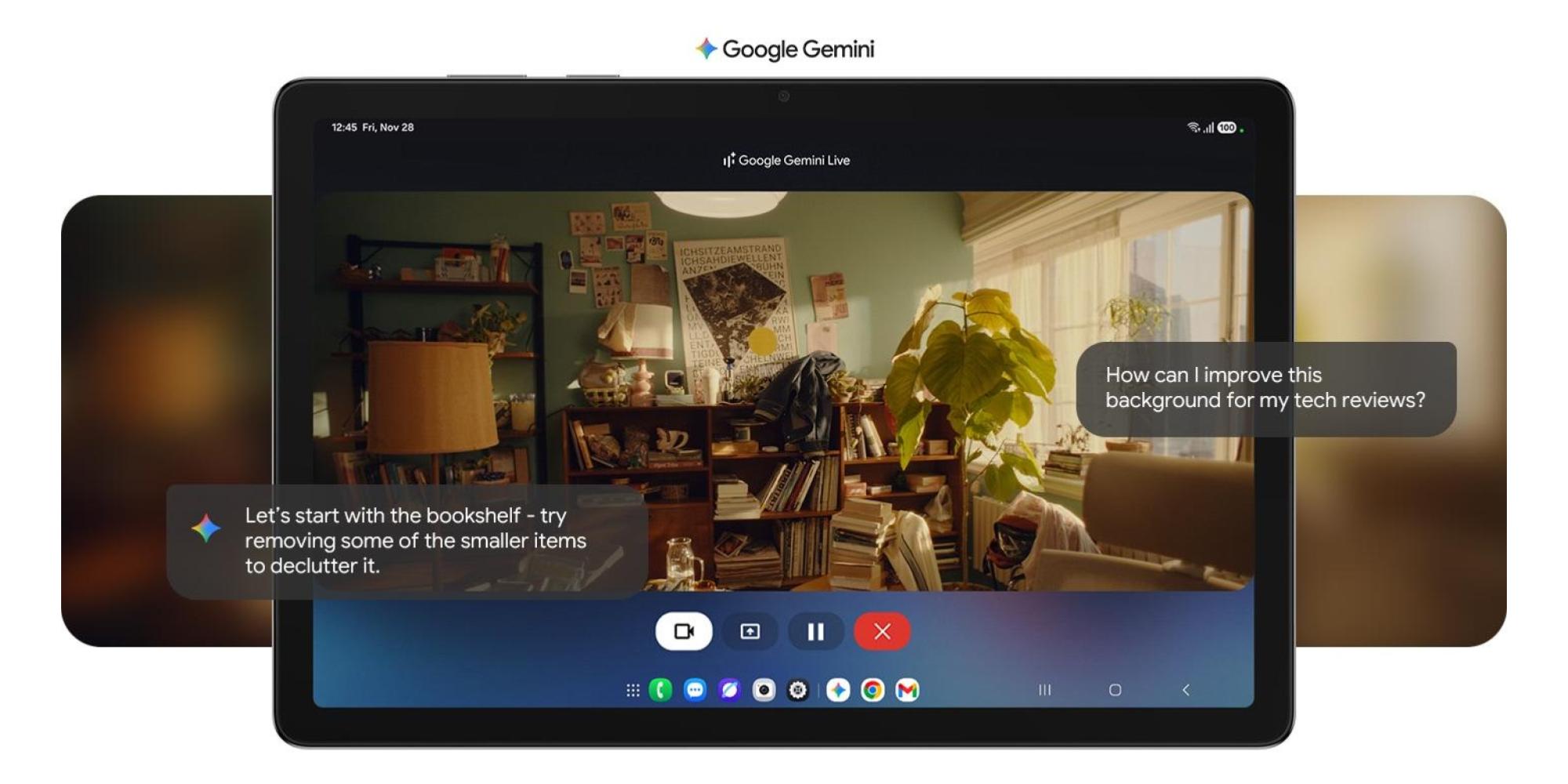This screenshot has height=784, width=1568.
Task: Tap the time and date display
Action: [372, 127]
